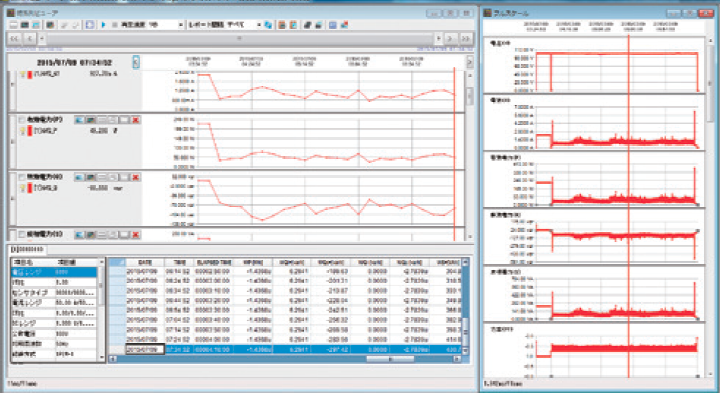
Task: Click the data table's horizontal scrollbar thumb
Action: click(x=390, y=359)
